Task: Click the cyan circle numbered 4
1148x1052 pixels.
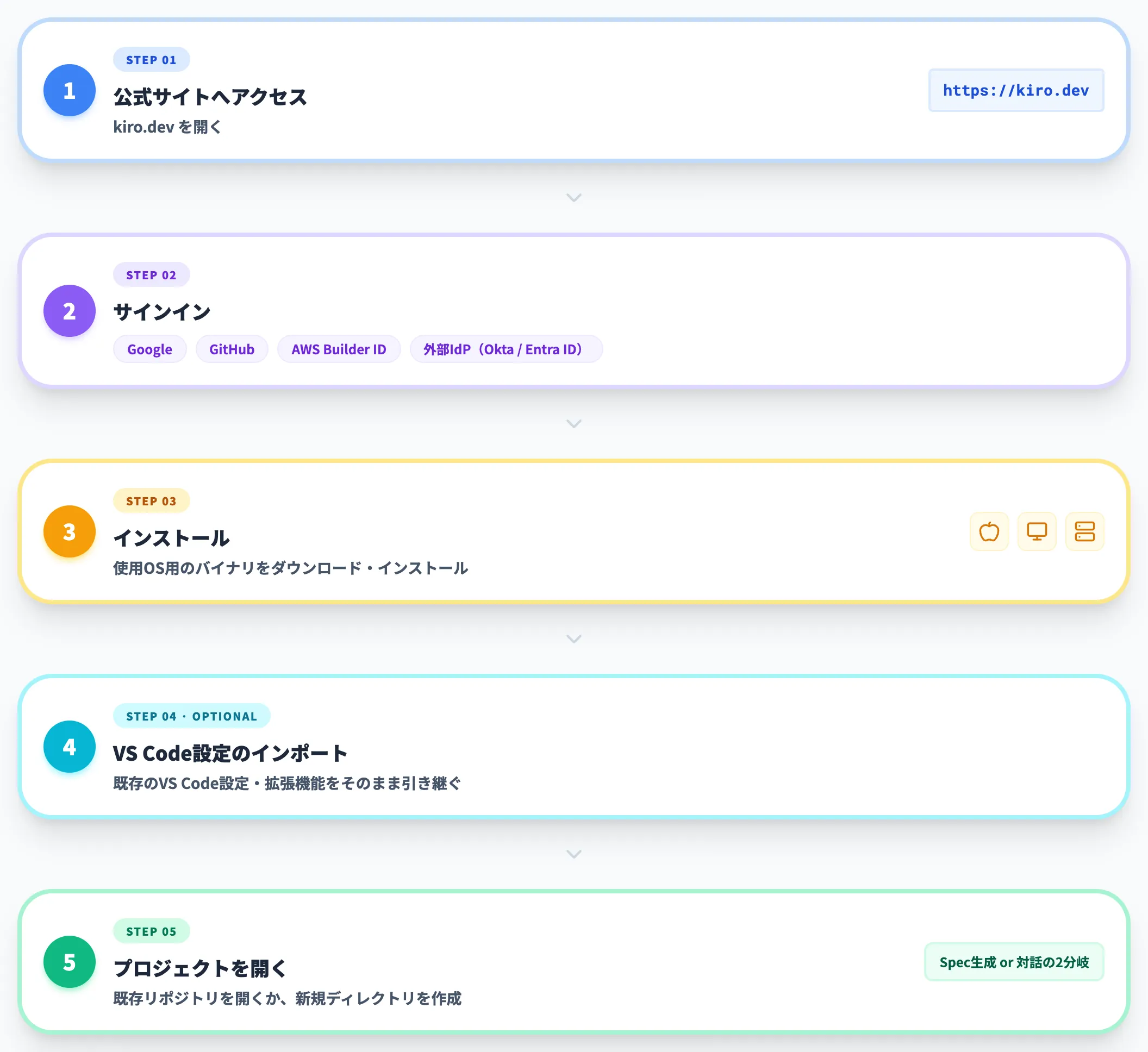Action: 70,747
